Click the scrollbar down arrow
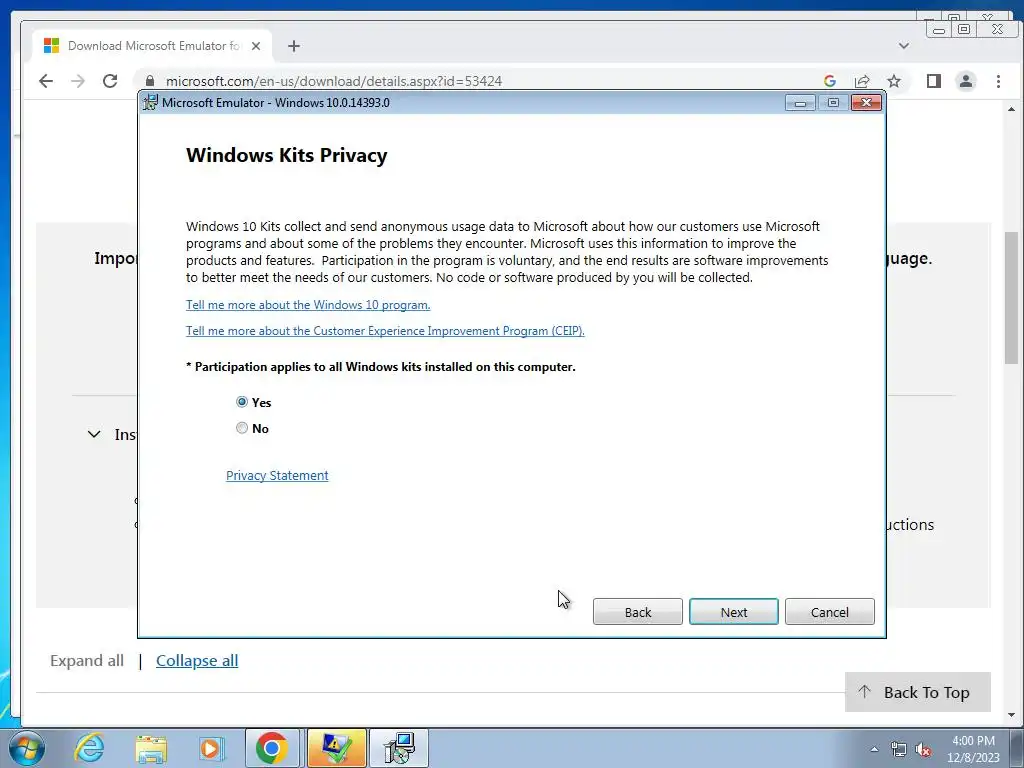 1011,715
